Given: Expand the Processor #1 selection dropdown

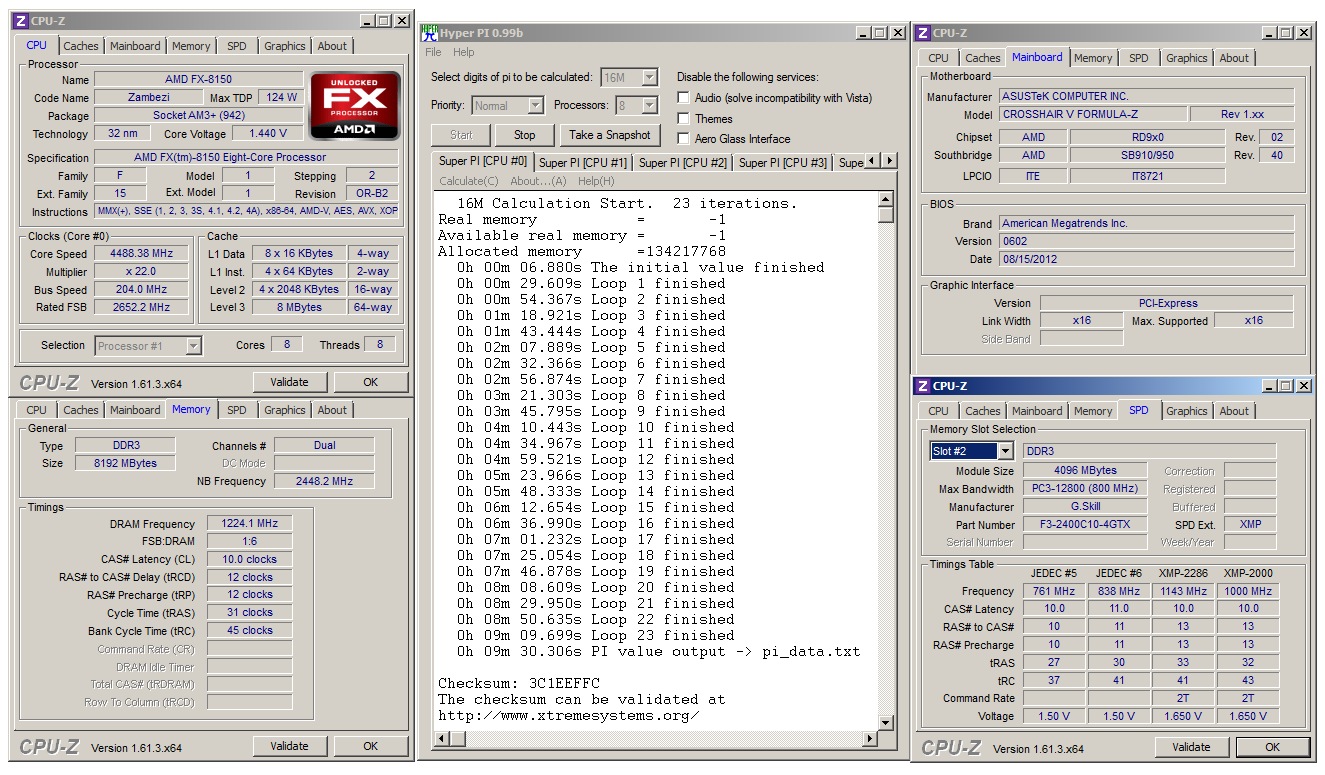Looking at the screenshot, I should coord(193,346).
